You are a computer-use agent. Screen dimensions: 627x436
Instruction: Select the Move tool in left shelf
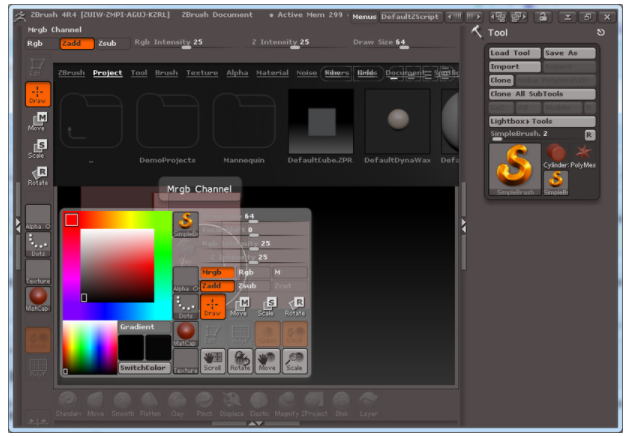click(x=38, y=124)
